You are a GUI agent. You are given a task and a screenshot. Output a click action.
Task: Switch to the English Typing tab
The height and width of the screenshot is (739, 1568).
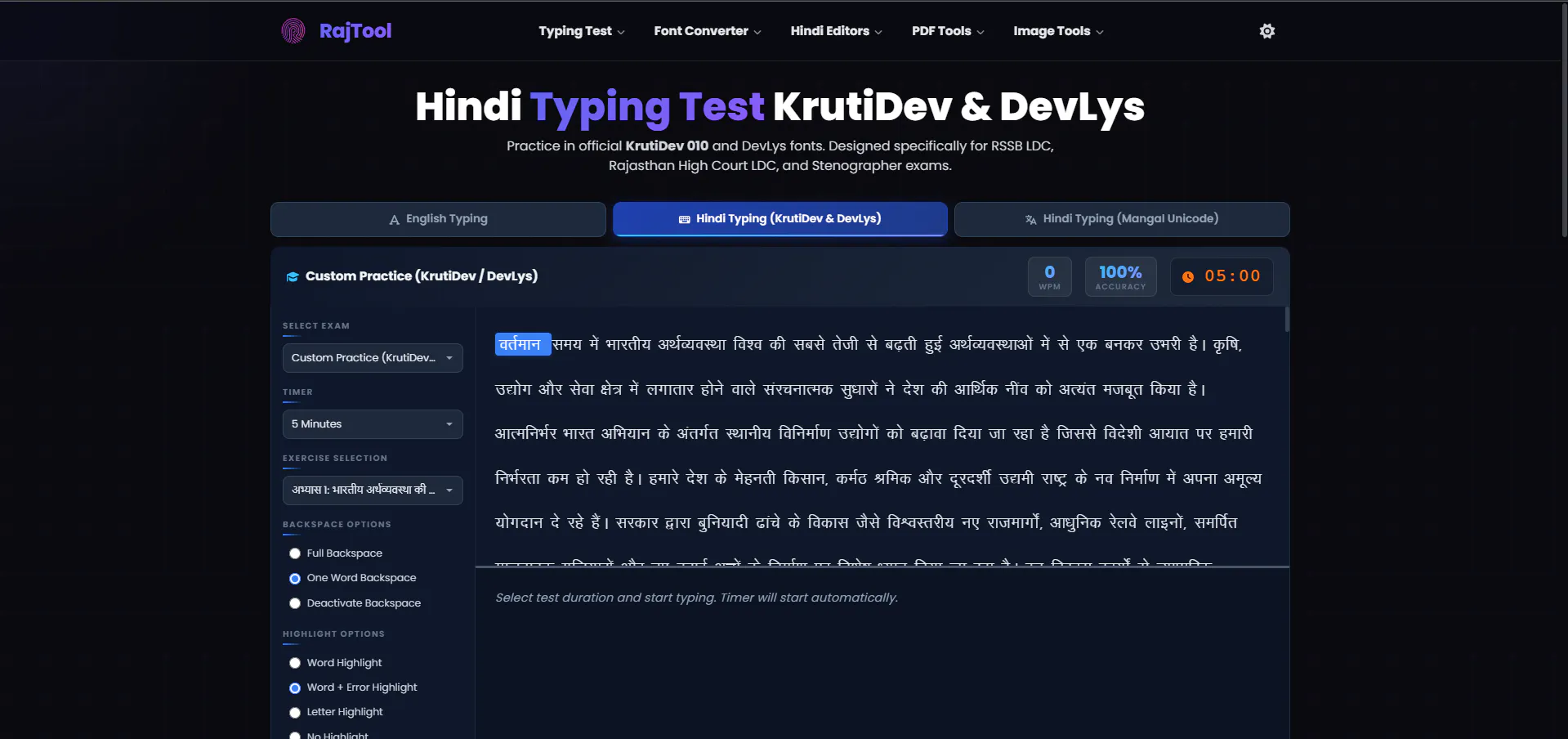click(438, 219)
